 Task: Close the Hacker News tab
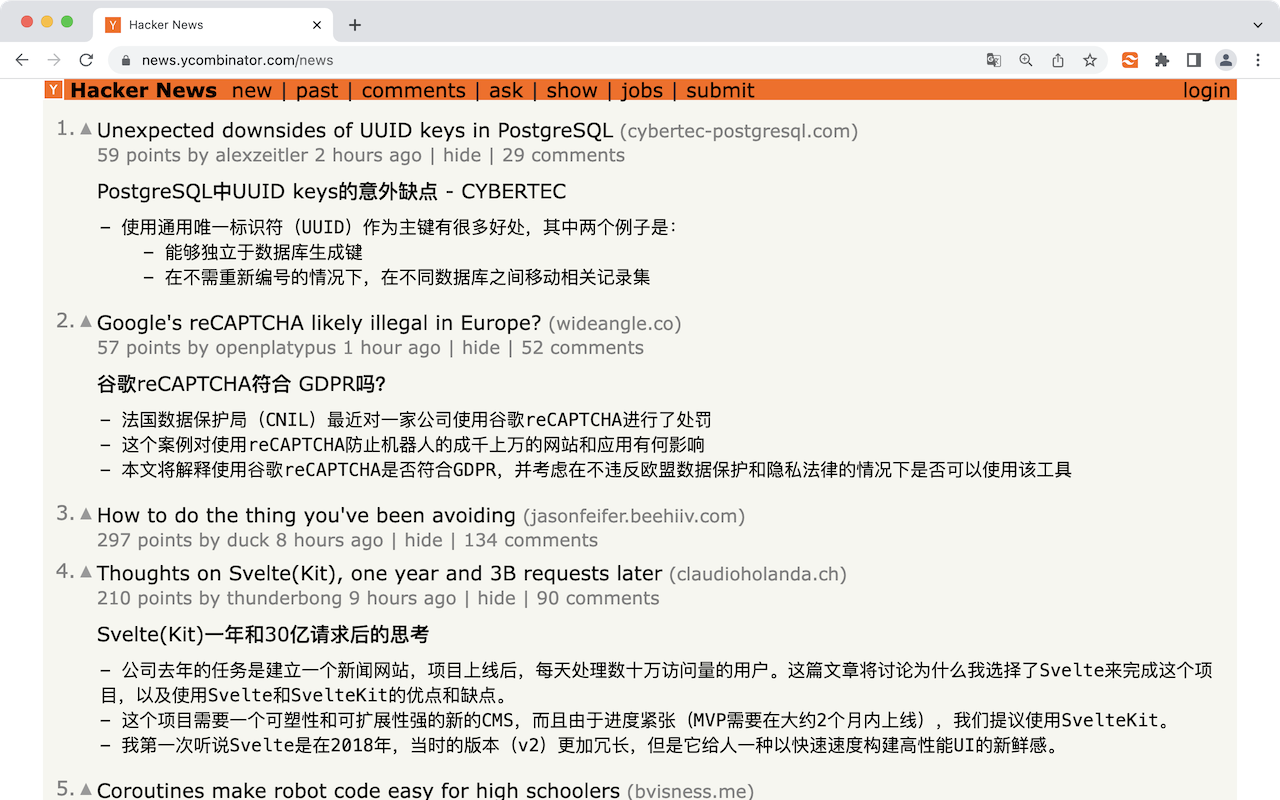point(317,25)
